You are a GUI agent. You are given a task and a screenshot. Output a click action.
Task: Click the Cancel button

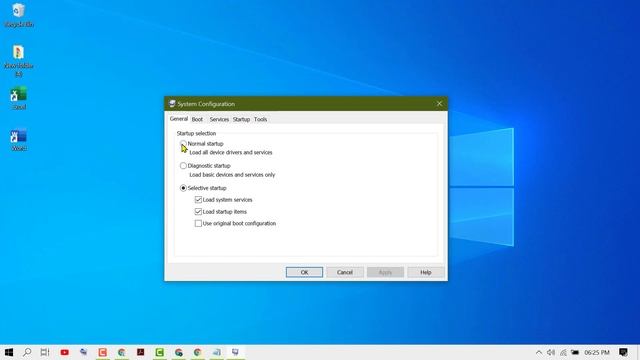coord(345,272)
